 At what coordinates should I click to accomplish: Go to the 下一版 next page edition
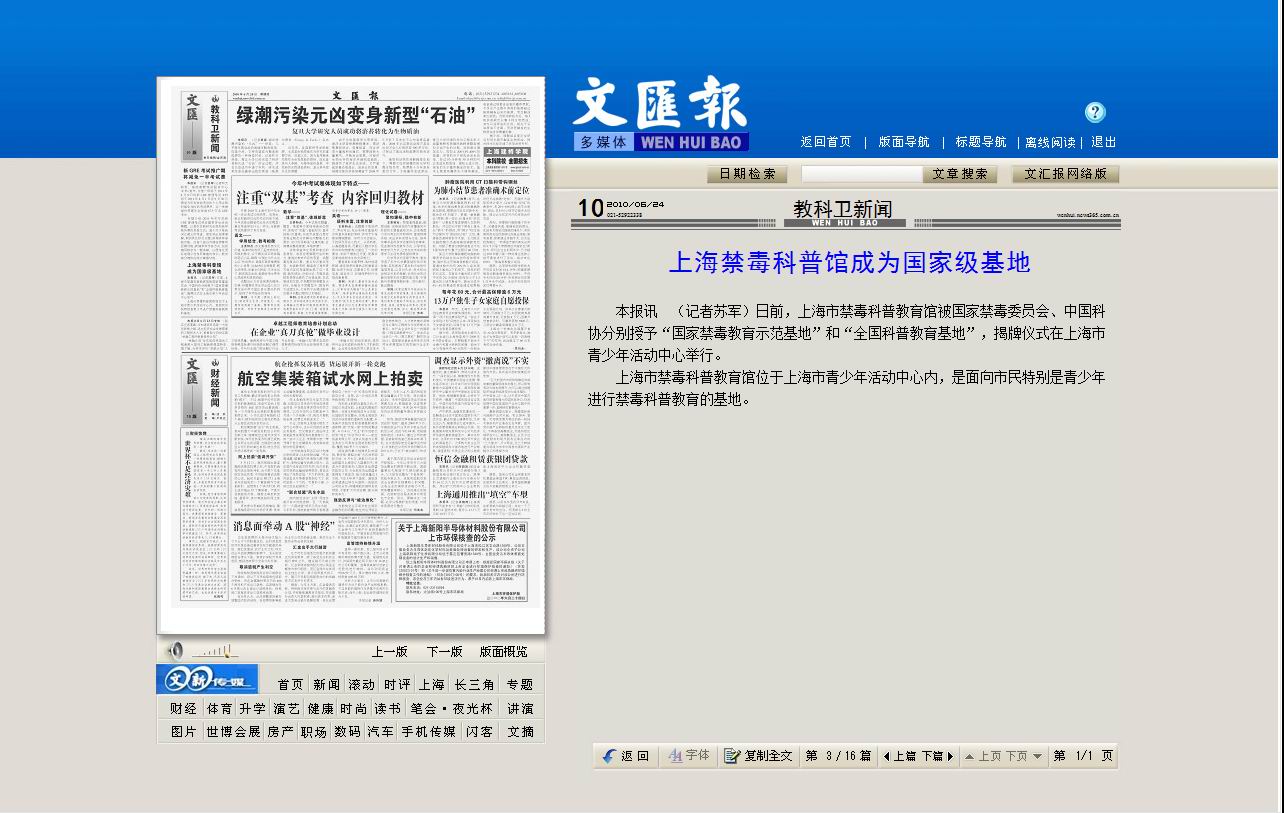(x=444, y=651)
